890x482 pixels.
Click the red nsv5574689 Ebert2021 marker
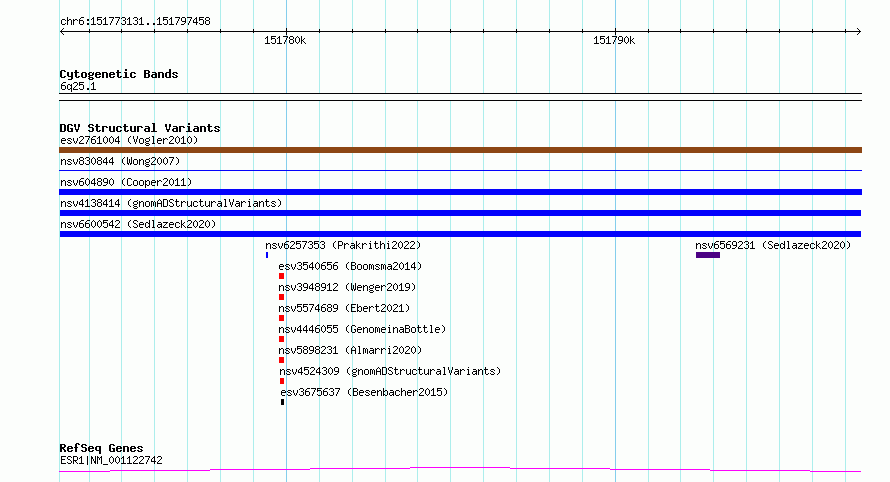click(282, 318)
